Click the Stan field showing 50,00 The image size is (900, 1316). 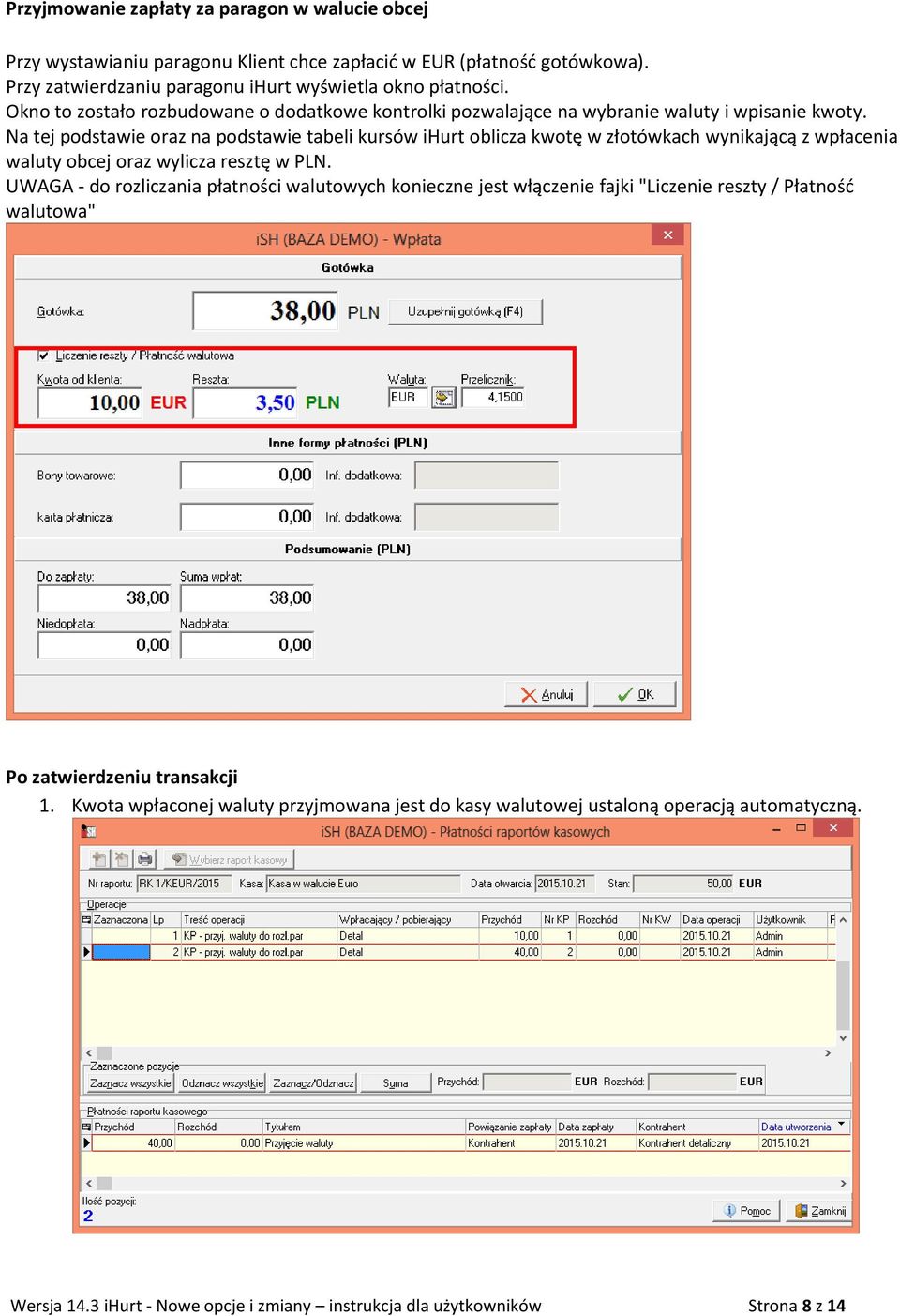684,884
